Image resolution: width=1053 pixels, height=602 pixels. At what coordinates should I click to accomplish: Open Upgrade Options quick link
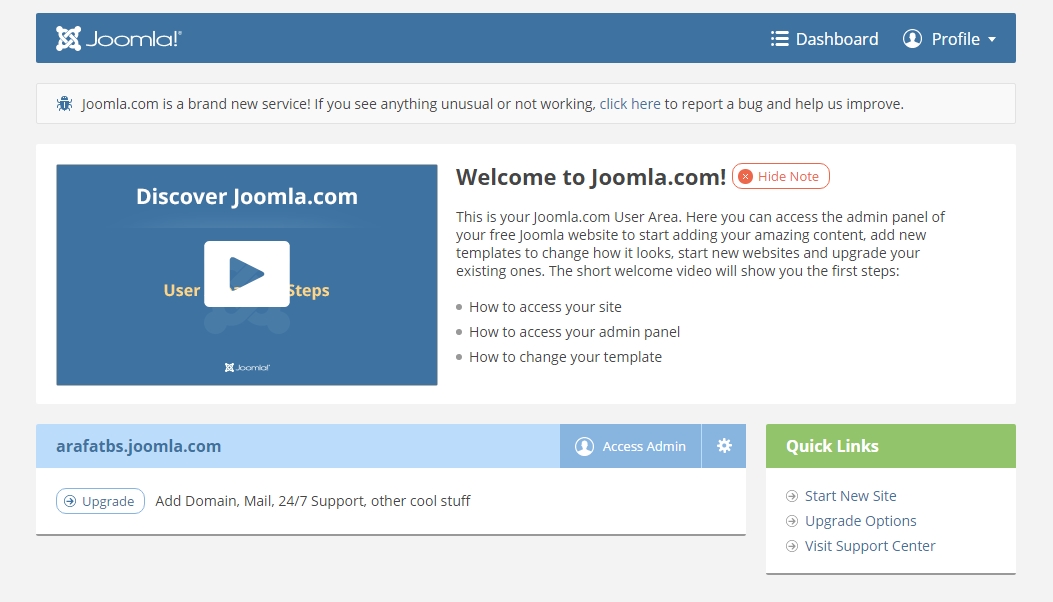[x=860, y=521]
